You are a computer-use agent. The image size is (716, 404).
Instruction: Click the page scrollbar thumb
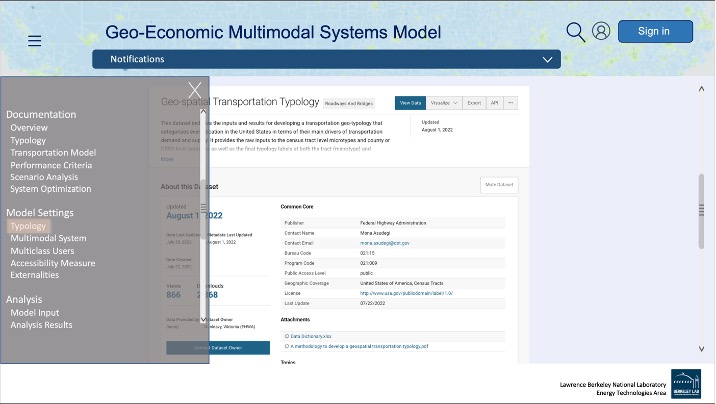coord(701,211)
